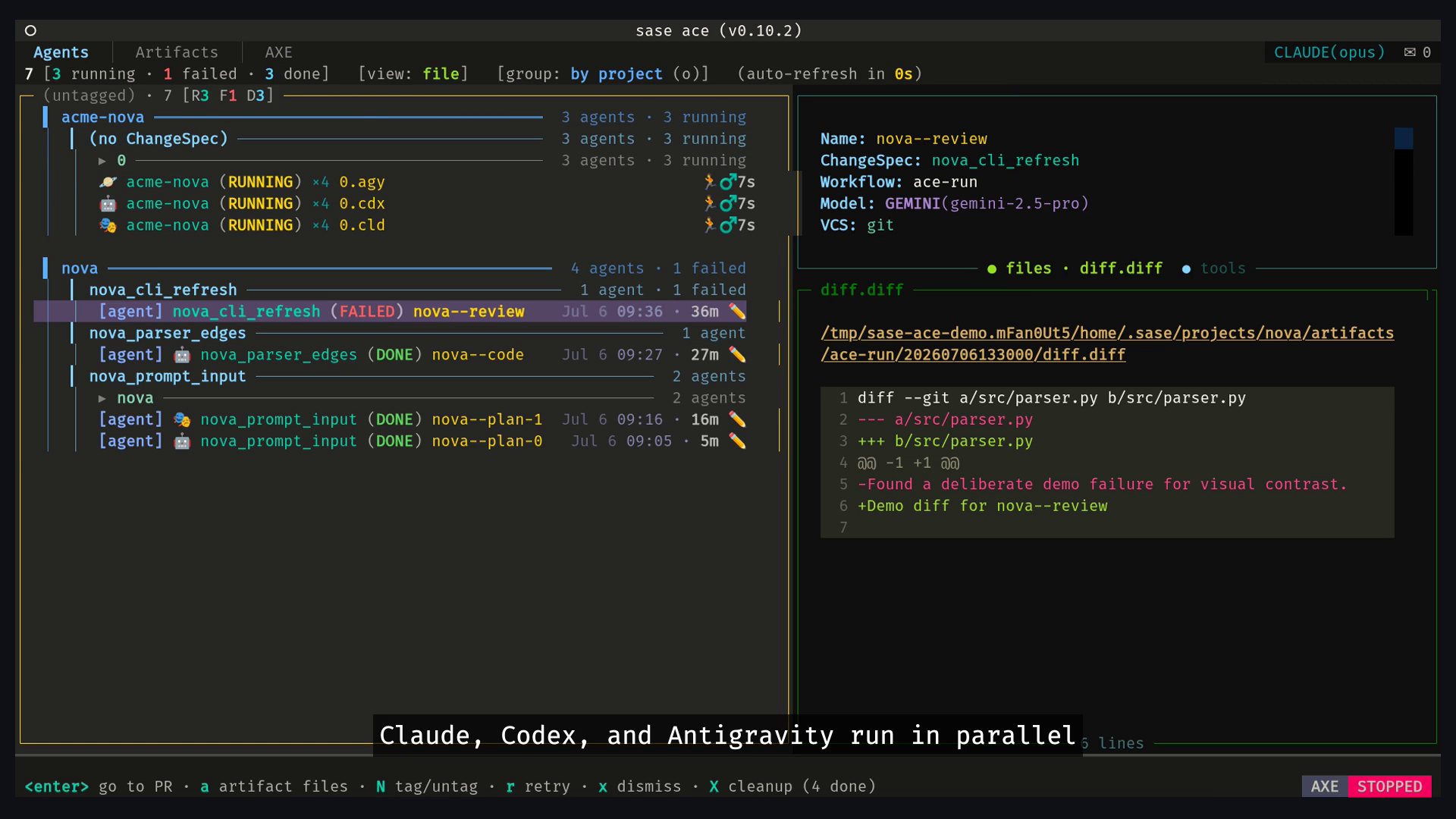
Task: Select the acme-nova 0.cld running agent
Action: tap(427, 225)
